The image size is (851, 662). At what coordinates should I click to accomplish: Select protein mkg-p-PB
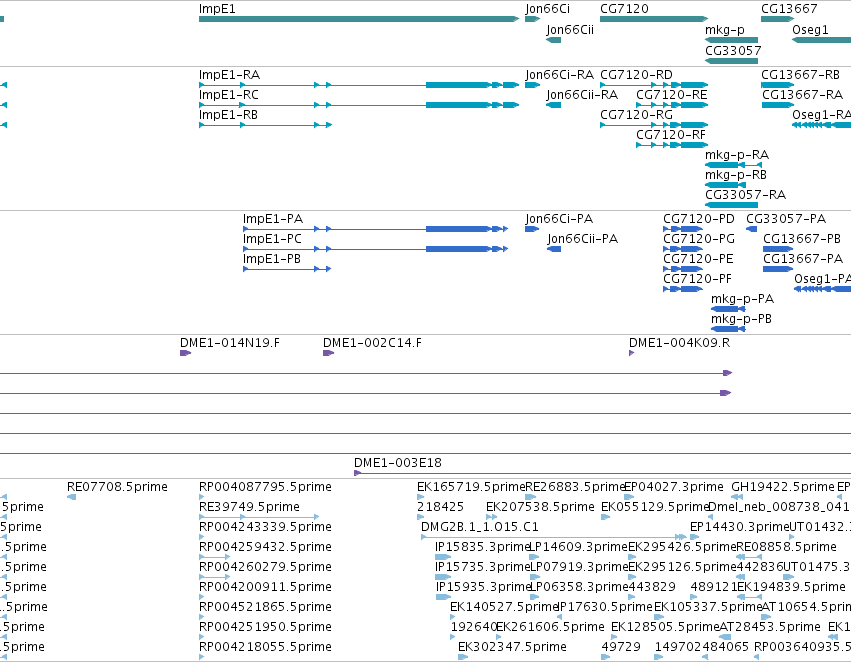(x=728, y=329)
